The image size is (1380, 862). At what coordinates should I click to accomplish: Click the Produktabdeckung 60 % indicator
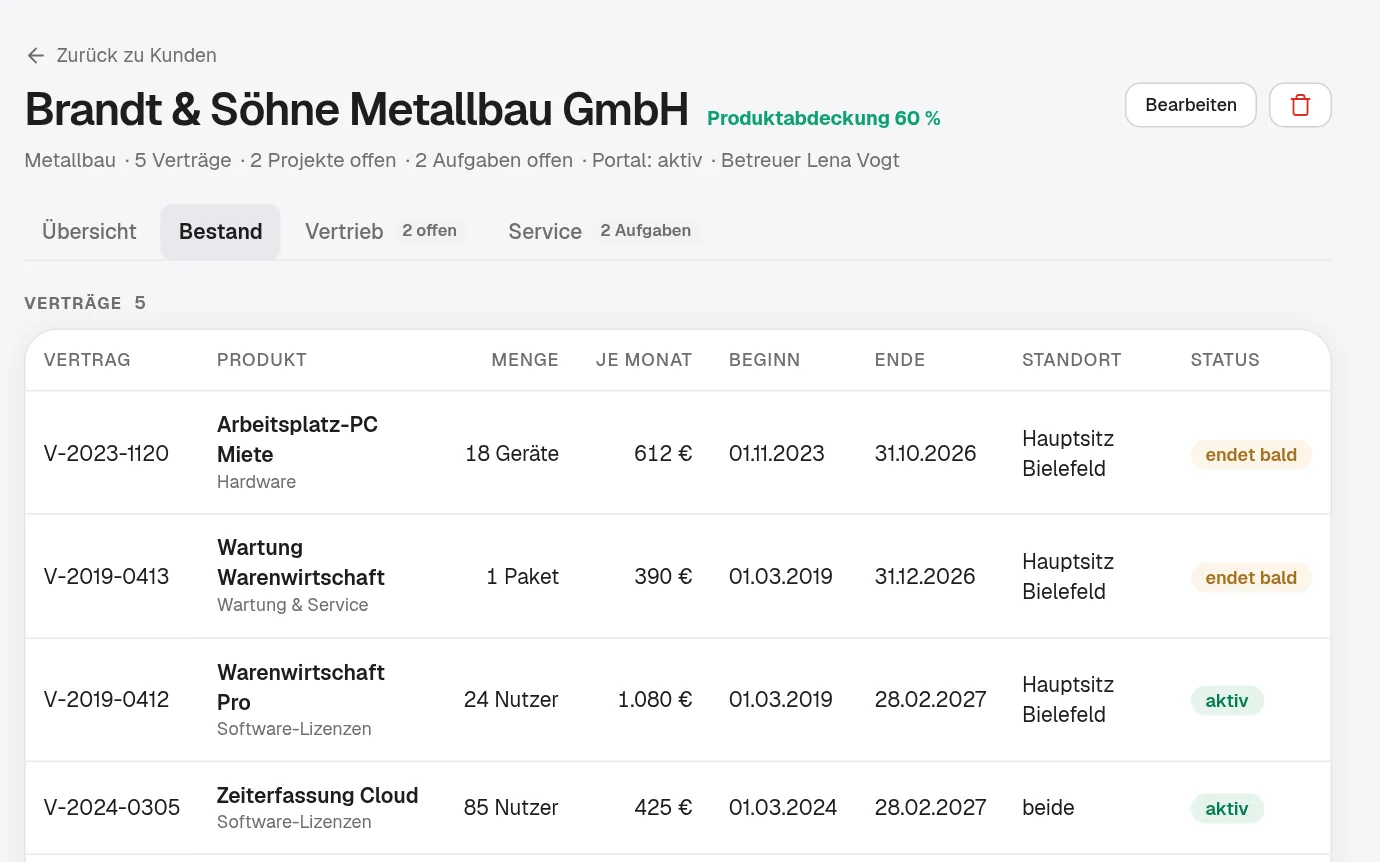pyautogui.click(x=824, y=118)
